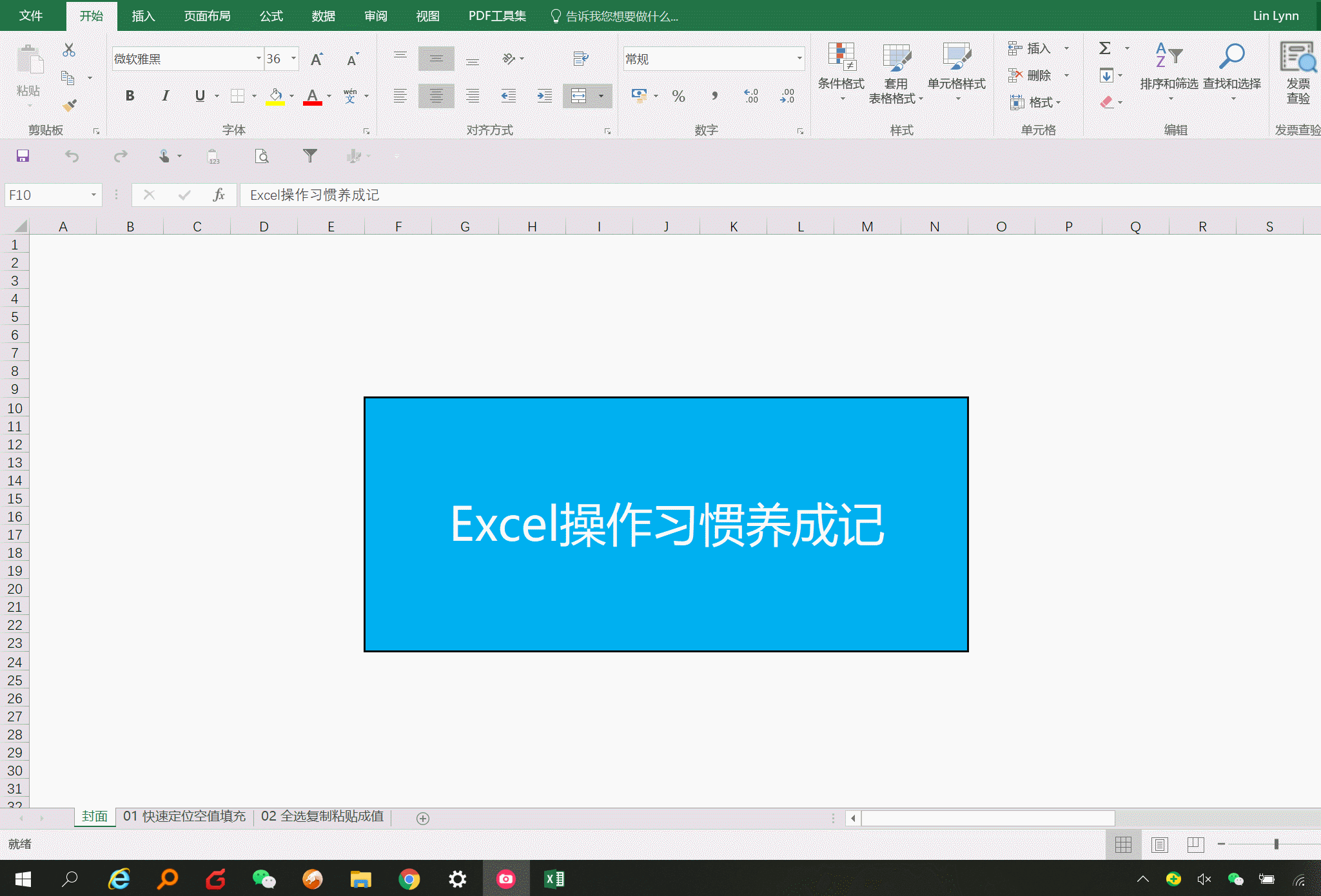1321x896 pixels.
Task: Switch to the 插入 ribbon tab
Action: [143, 16]
